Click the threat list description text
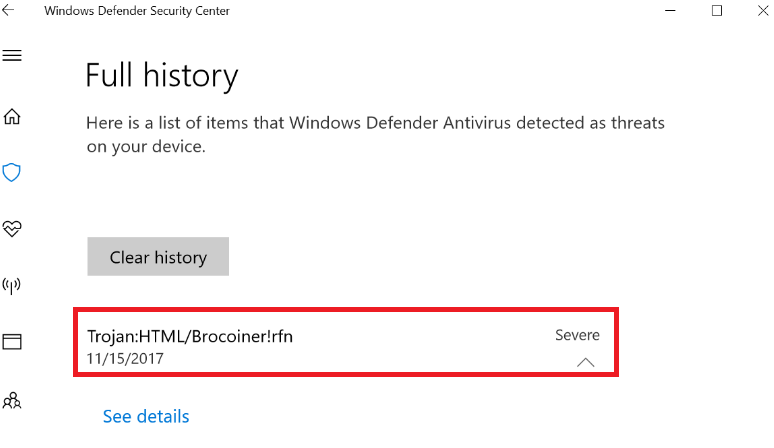The height and width of the screenshot is (448, 774). 375,135
